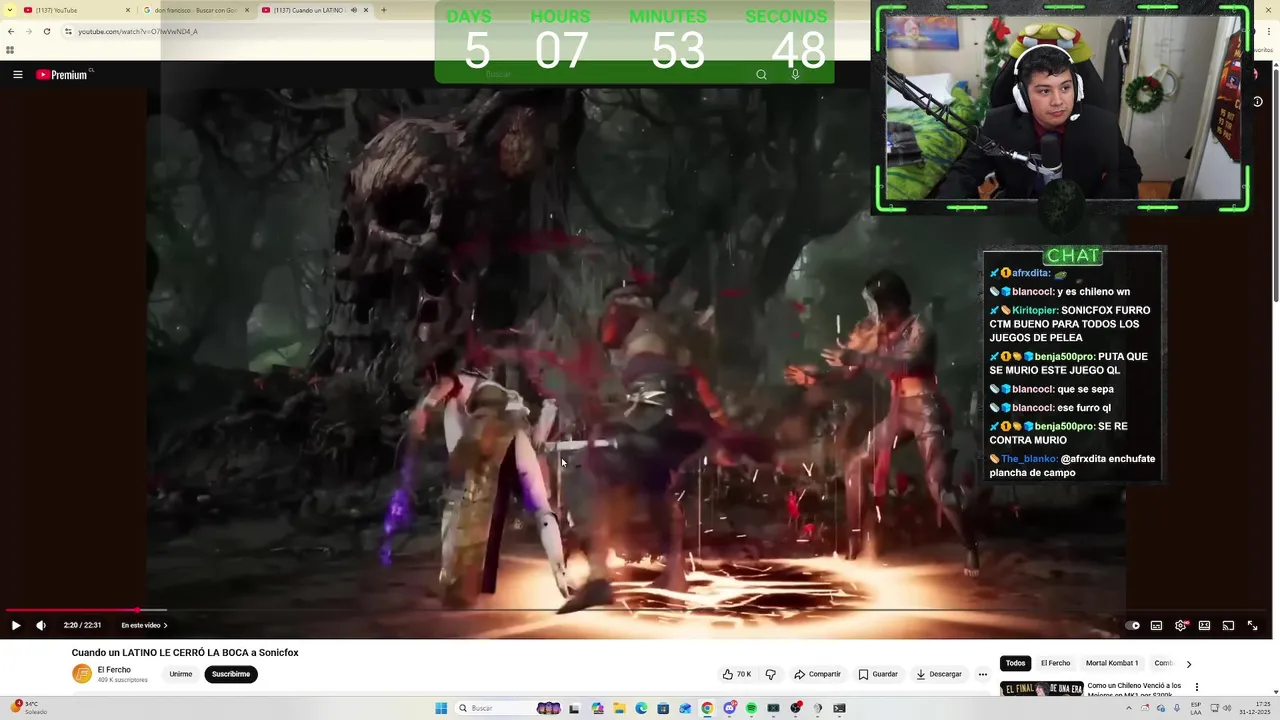Open the Chrome apps grid shortcut
The width and height of the screenshot is (1280, 720).
pos(10,50)
